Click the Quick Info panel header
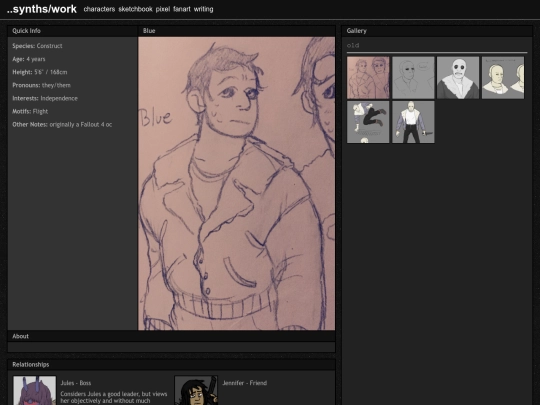Viewport: 540px width, 405px height. point(72,31)
